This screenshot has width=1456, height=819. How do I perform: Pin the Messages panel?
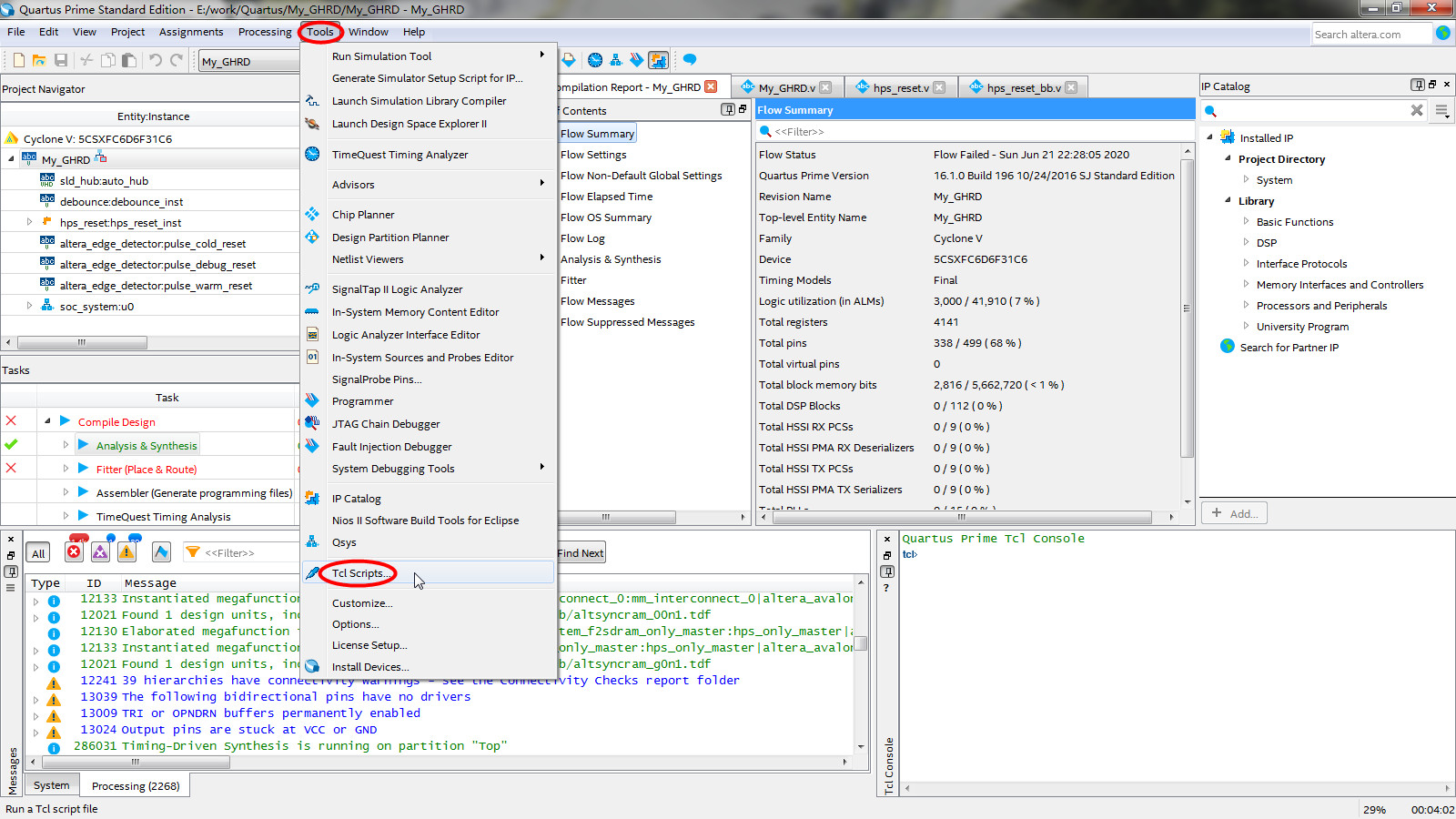pyautogui.click(x=11, y=571)
